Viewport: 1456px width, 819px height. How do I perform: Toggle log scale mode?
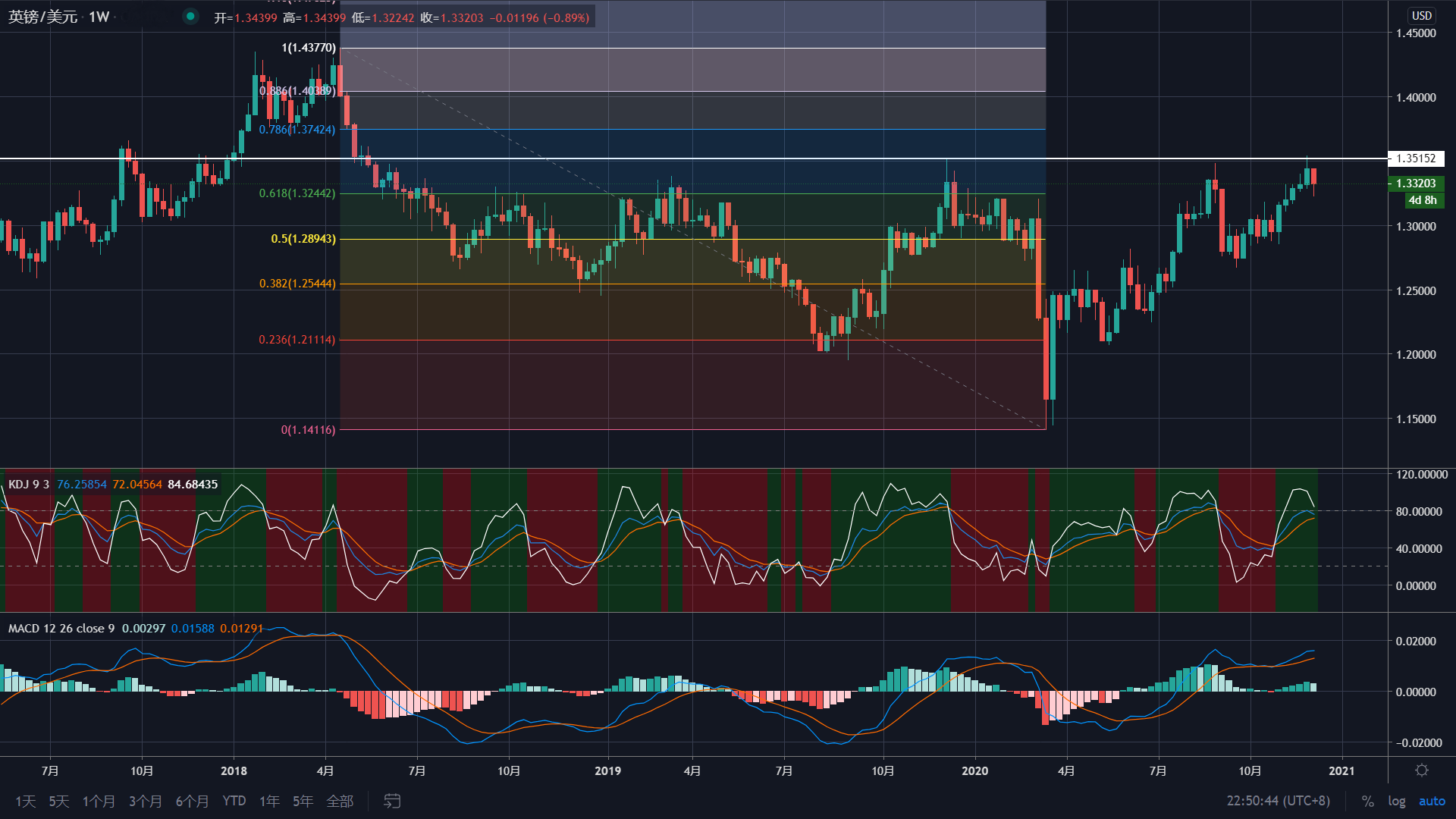[x=1397, y=801]
